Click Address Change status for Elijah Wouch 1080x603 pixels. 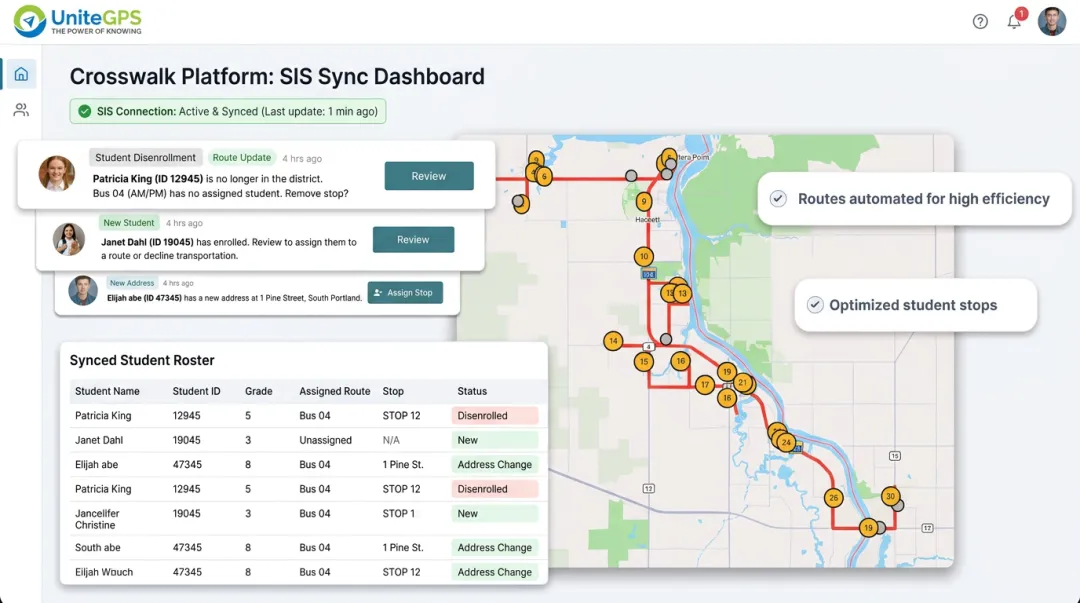(x=495, y=572)
